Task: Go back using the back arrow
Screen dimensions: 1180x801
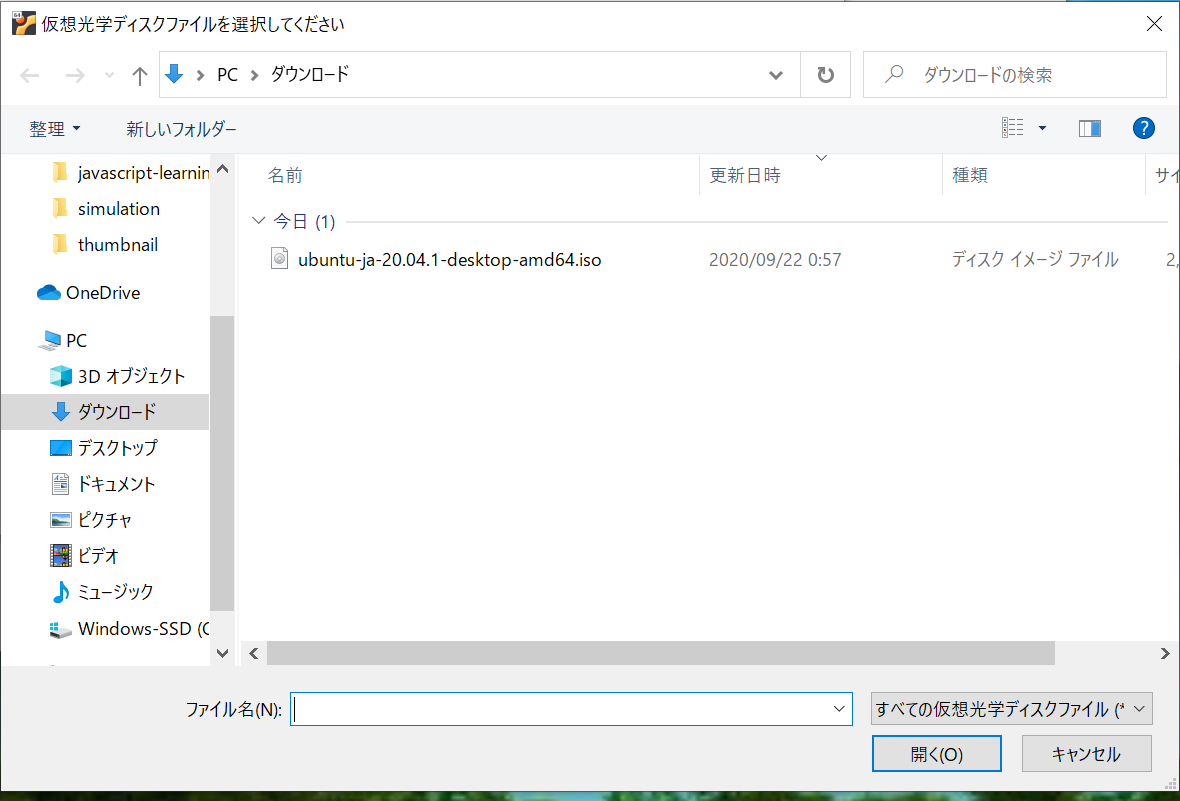Action: [x=29, y=75]
